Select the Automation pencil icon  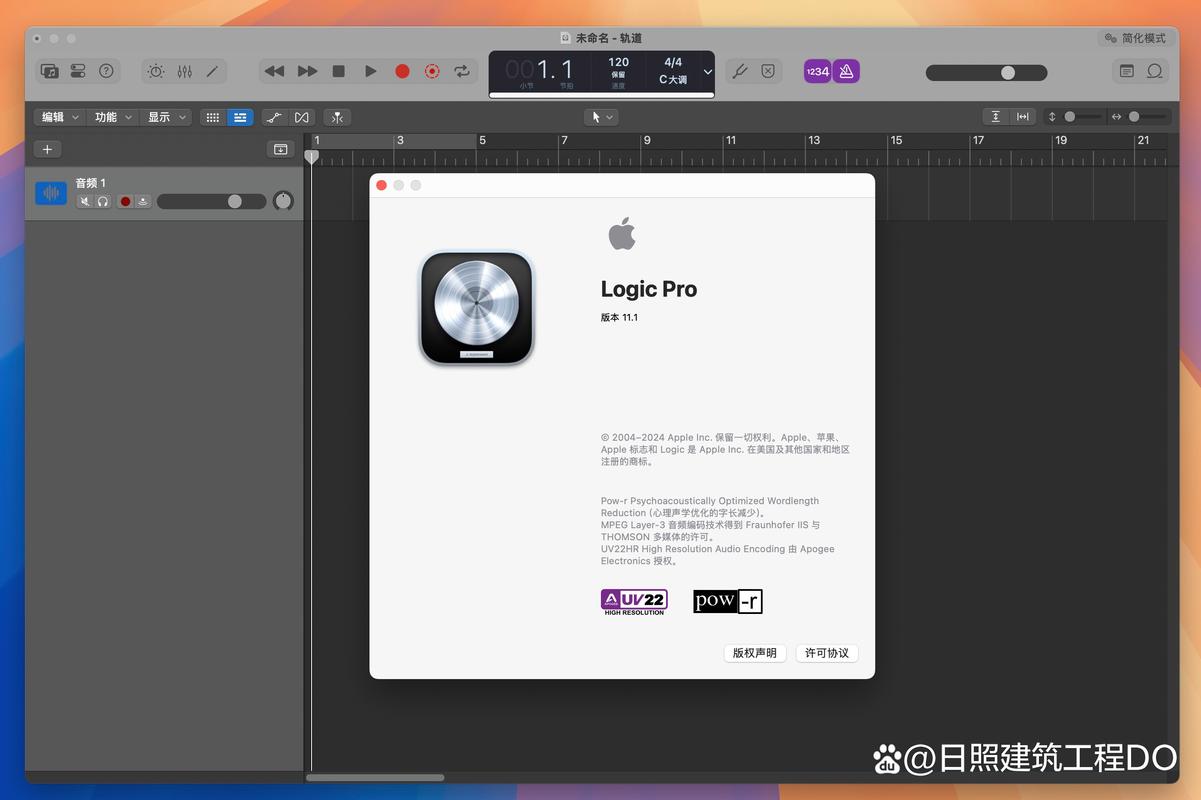pos(212,71)
